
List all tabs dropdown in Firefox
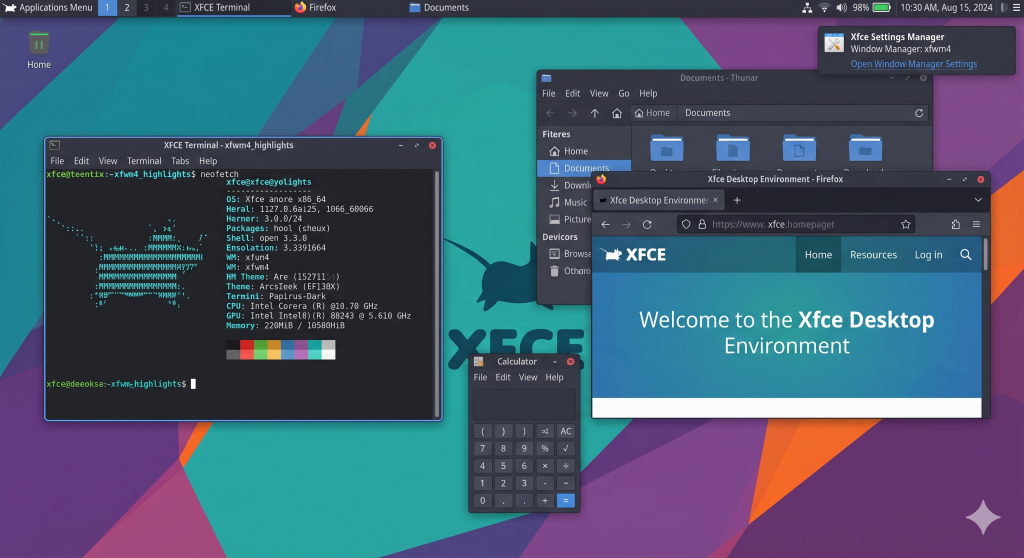point(978,200)
